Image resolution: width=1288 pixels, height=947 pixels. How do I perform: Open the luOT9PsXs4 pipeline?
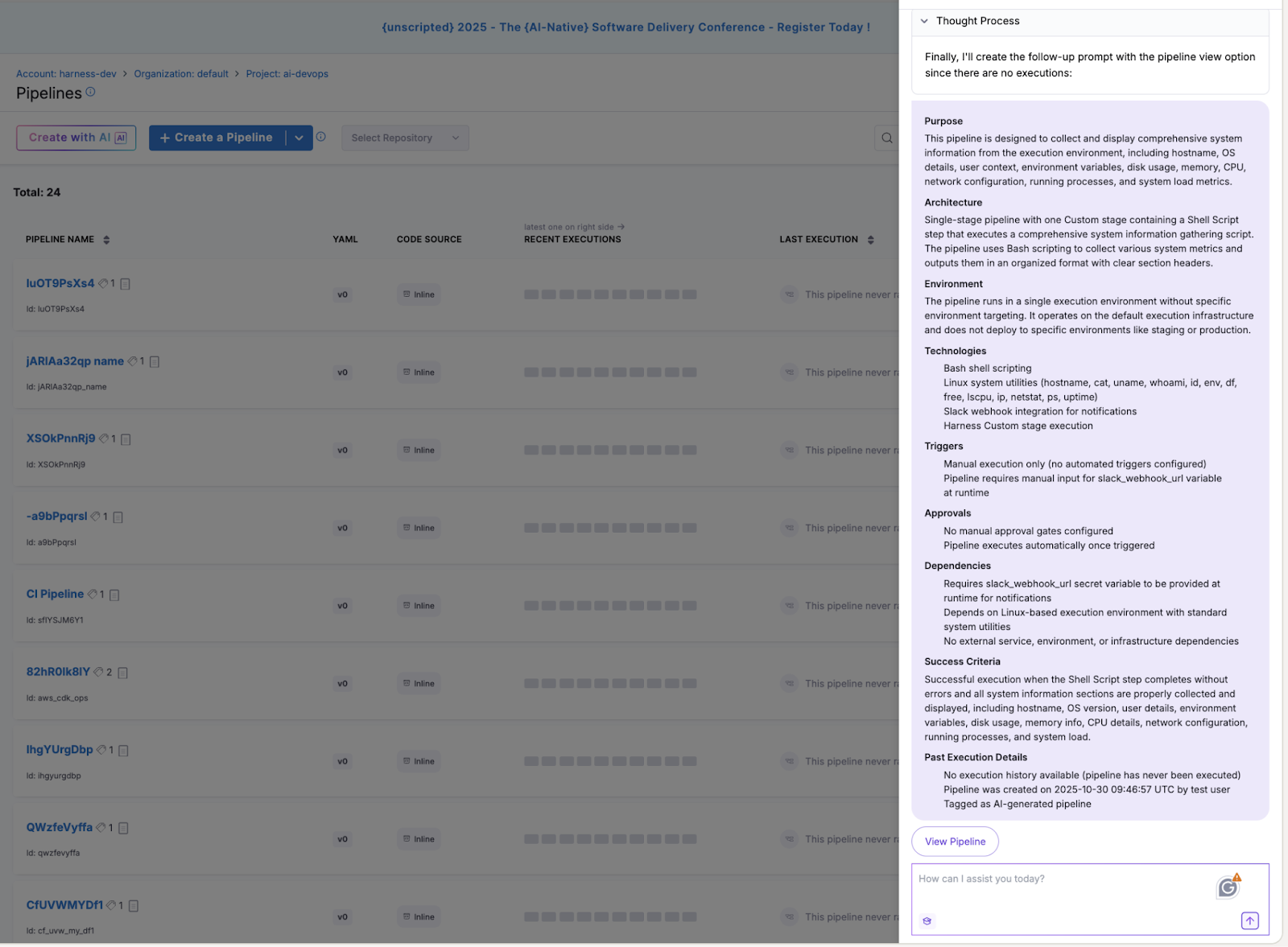tap(60, 283)
